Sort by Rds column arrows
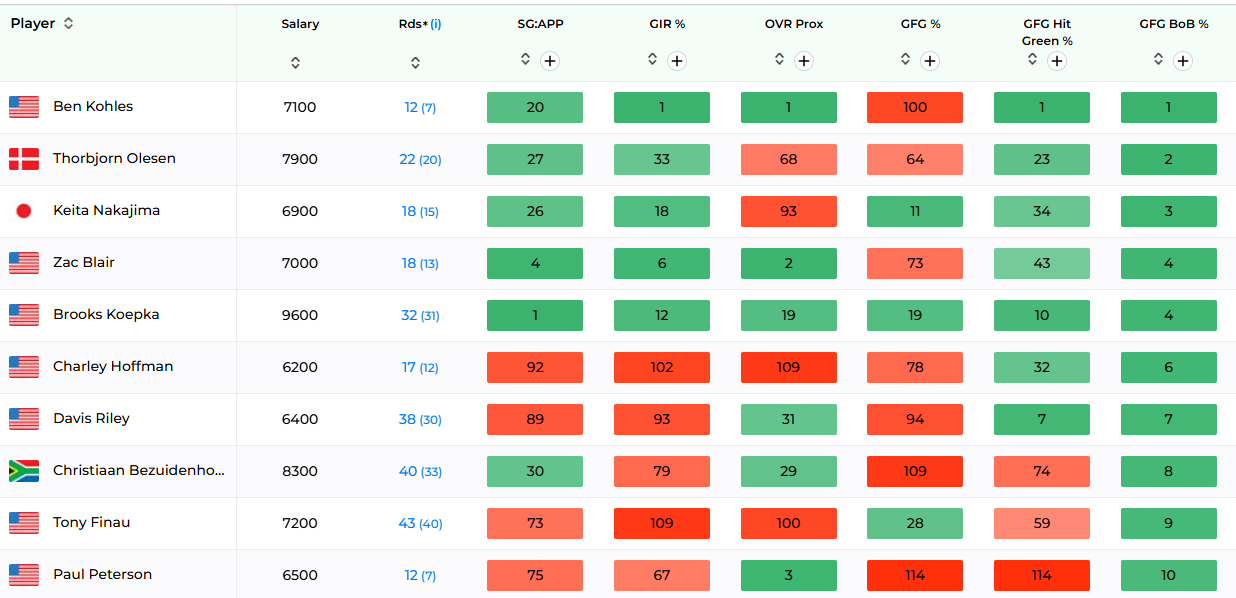 click(415, 63)
